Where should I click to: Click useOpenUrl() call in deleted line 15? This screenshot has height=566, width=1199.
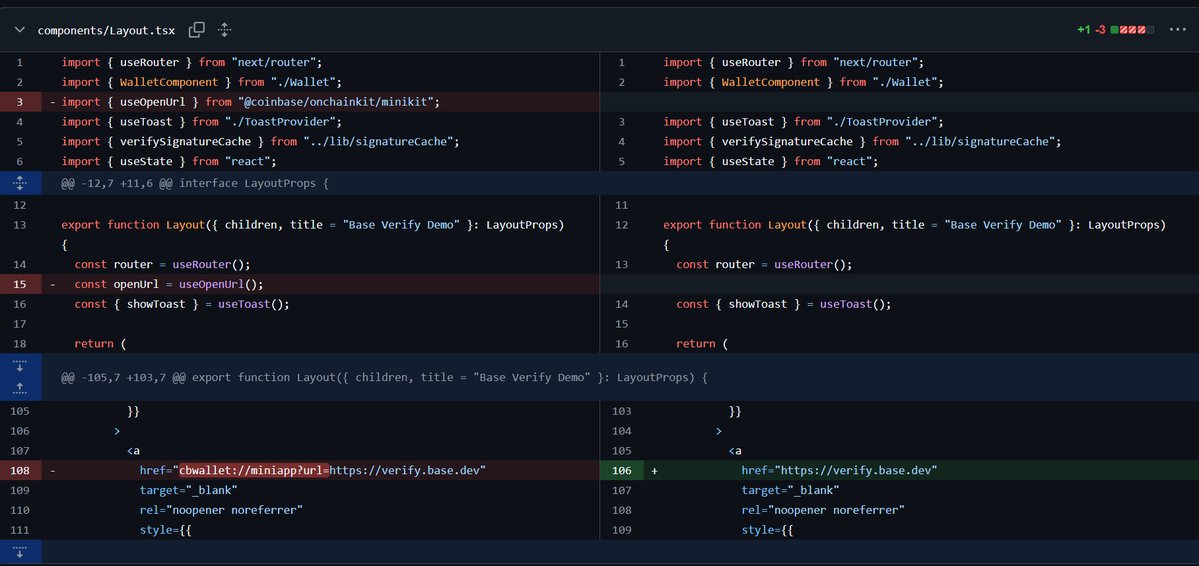(221, 284)
